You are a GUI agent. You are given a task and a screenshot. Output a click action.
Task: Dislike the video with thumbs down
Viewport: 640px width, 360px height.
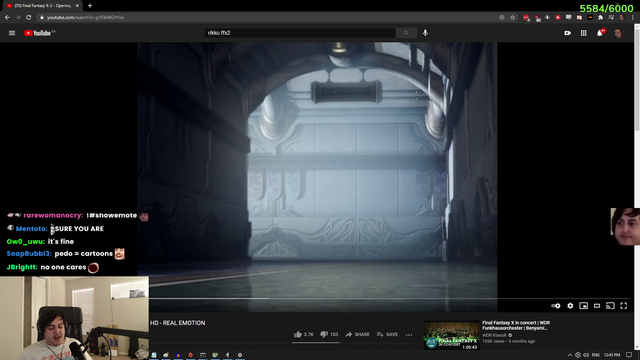(329, 334)
